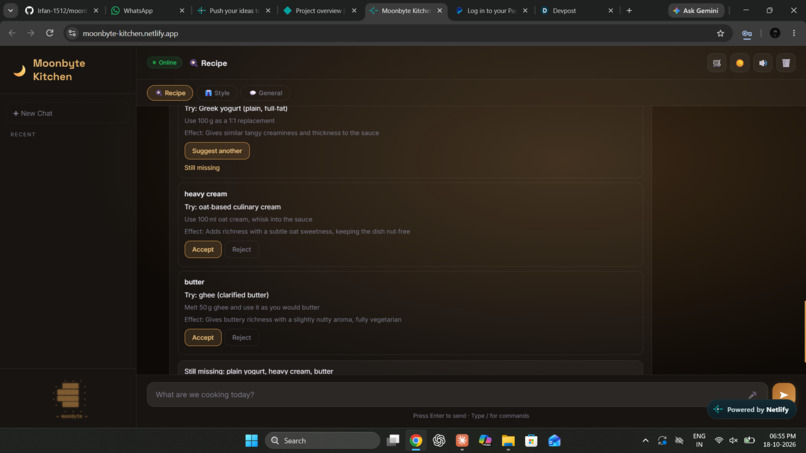Screen dimensions: 806x453
Task: Click the muted volume tray icon
Action: pyautogui.click(x=734, y=441)
